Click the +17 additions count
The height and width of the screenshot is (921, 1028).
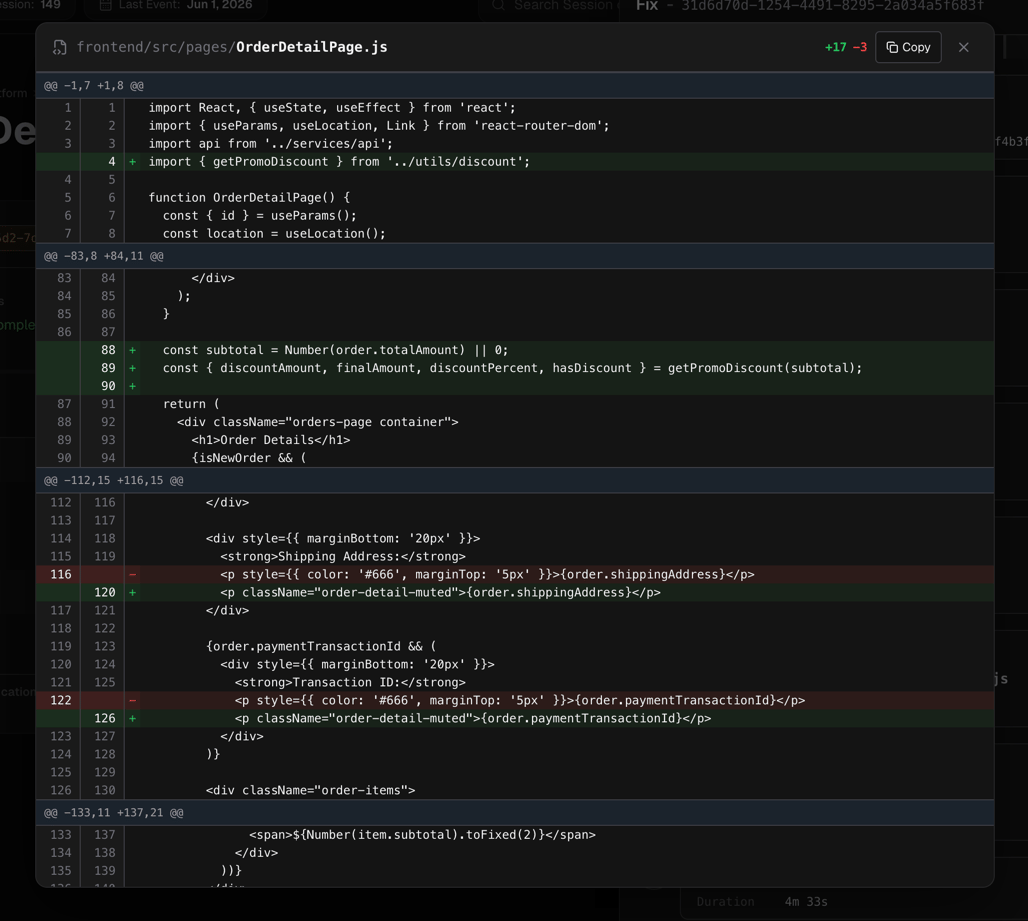[835, 47]
